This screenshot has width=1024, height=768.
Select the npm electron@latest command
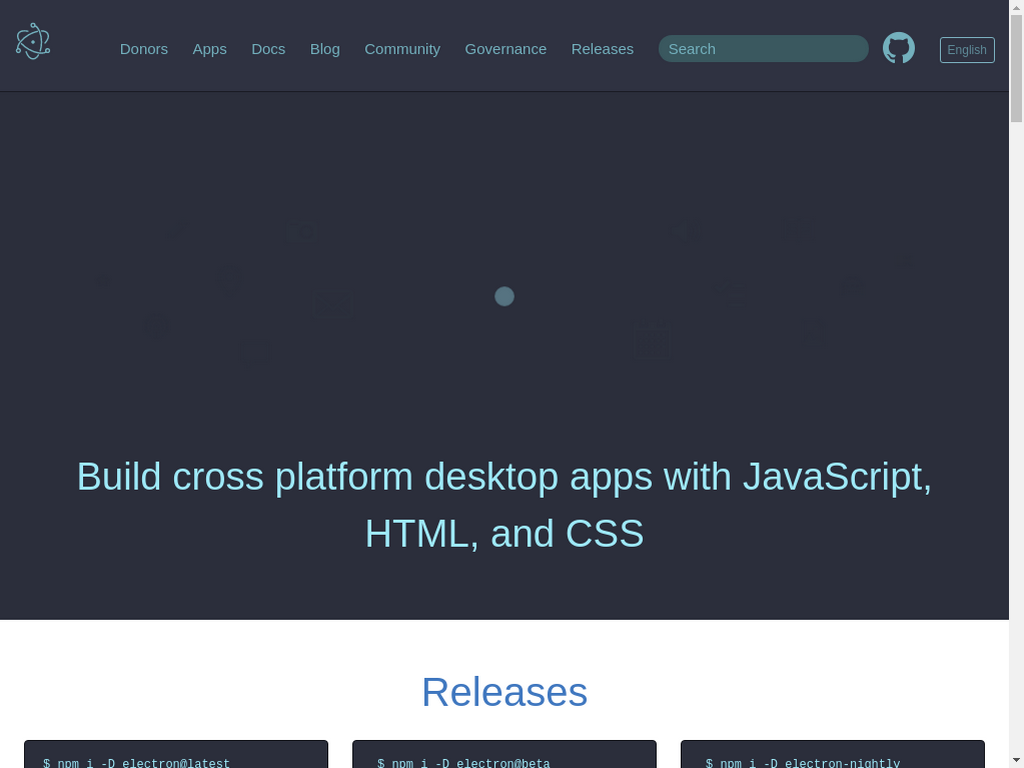[x=136, y=763]
